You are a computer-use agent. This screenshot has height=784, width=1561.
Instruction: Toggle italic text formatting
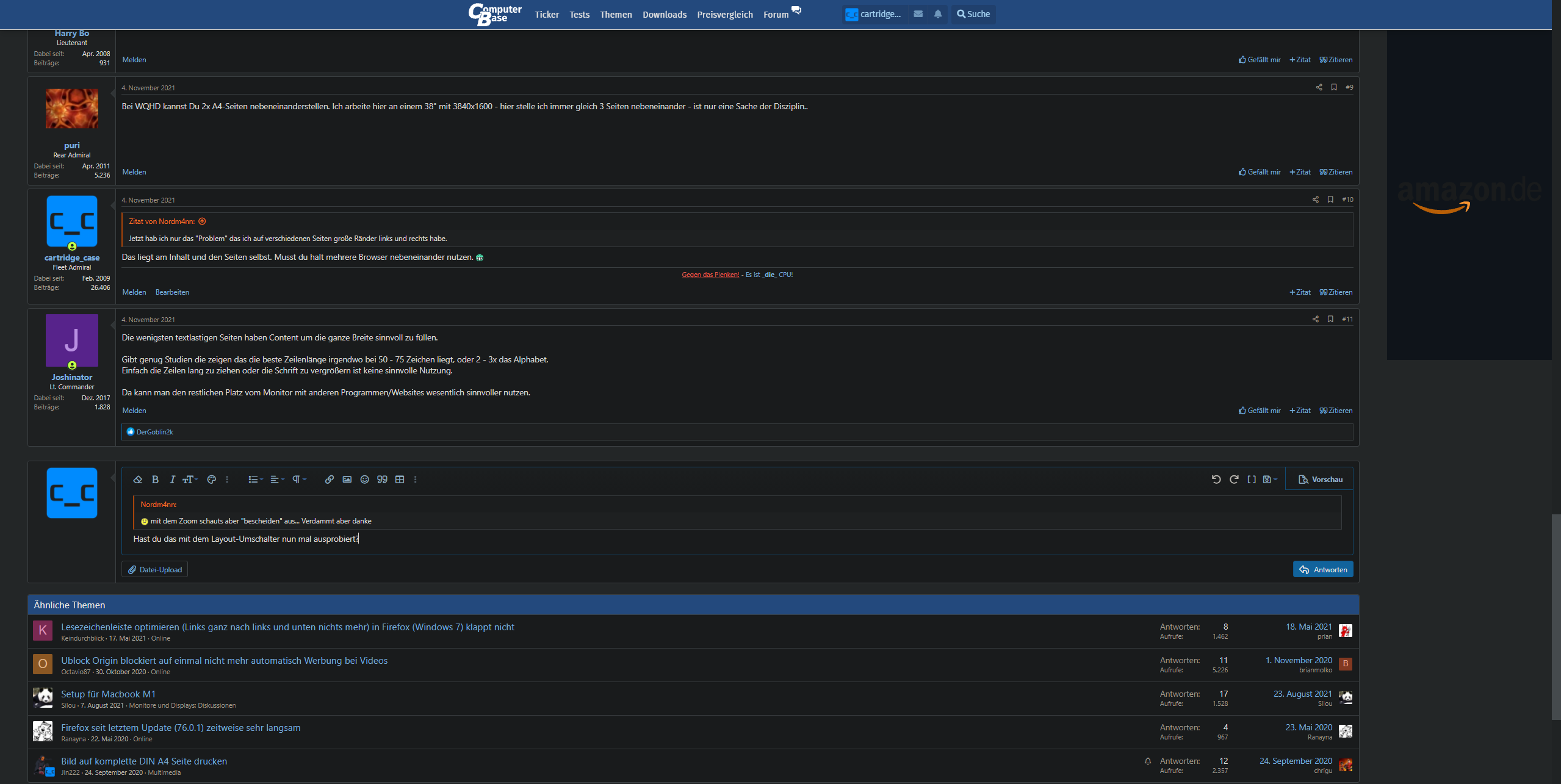click(x=172, y=480)
